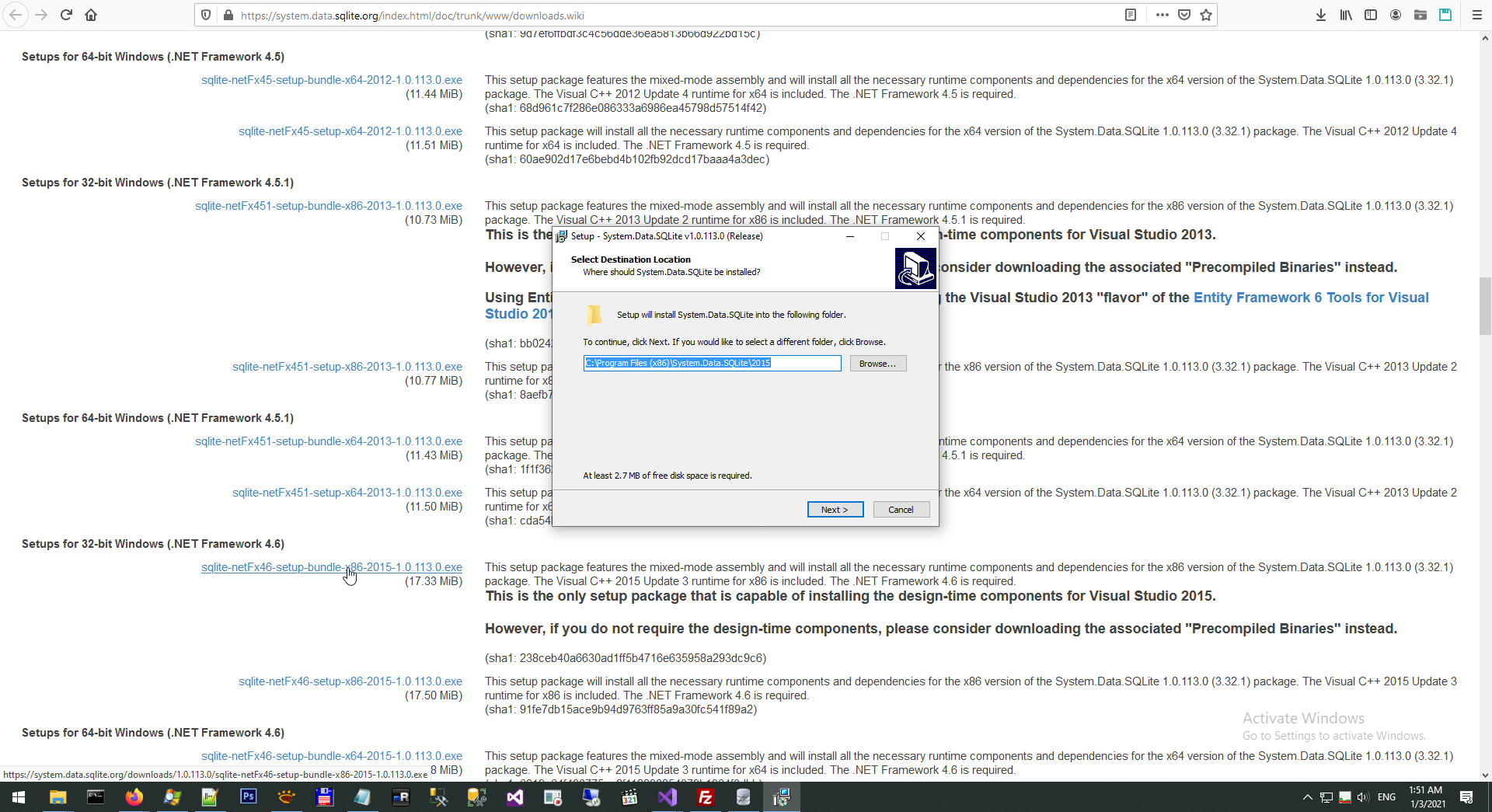Download sqlite-netFx46-setup-bundle-x64-2015 exe

click(x=332, y=756)
